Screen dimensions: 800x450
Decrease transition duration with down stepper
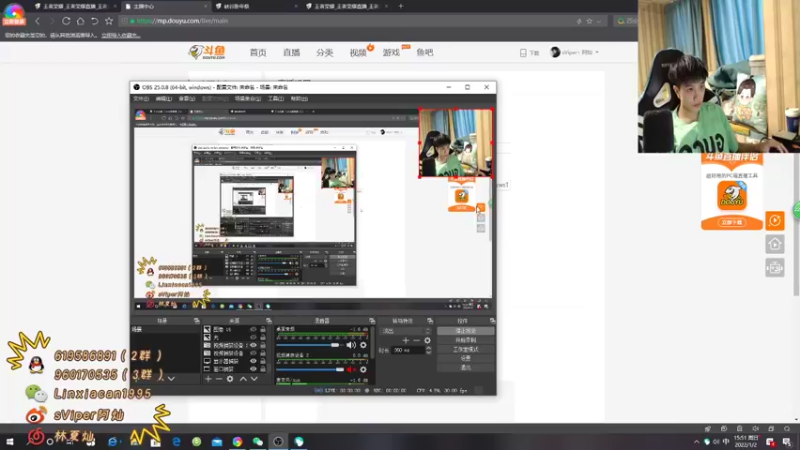coord(428,353)
